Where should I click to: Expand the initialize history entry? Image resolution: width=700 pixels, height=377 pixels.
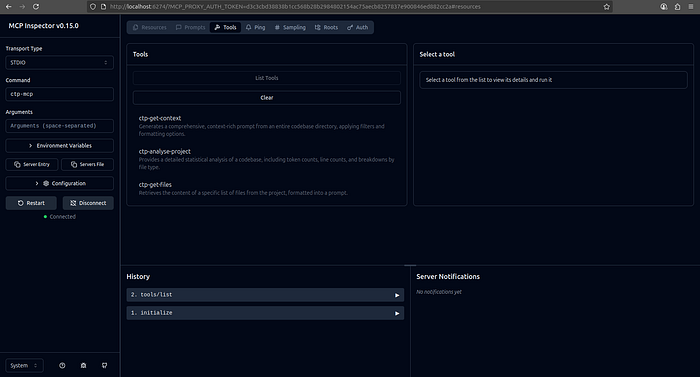click(265, 313)
